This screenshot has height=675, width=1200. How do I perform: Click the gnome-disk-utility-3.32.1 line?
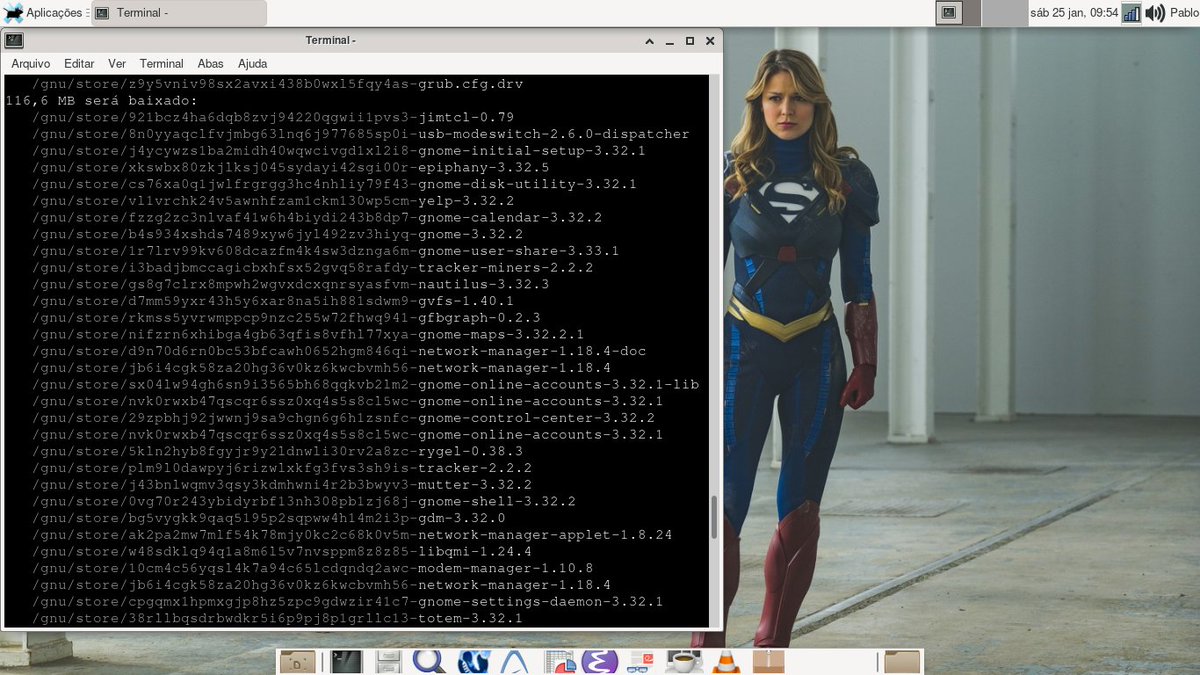tap(334, 184)
